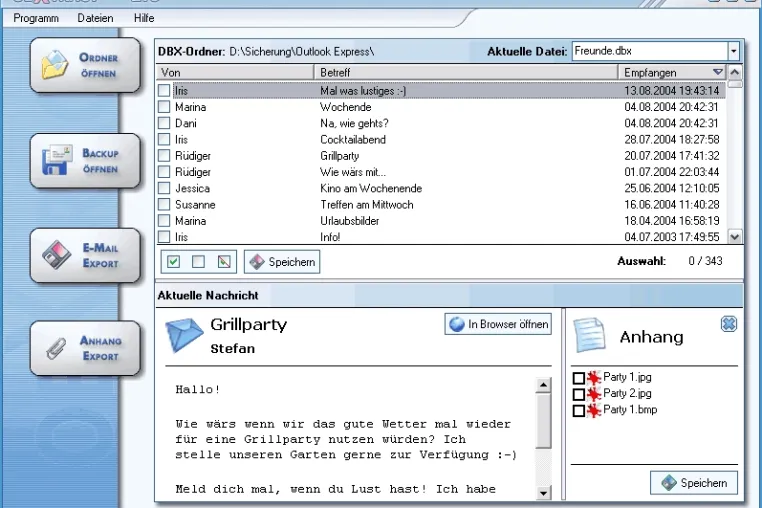Check the Party 1.jpg attachment checkbox
Image resolution: width=762 pixels, height=508 pixels.
tap(578, 378)
